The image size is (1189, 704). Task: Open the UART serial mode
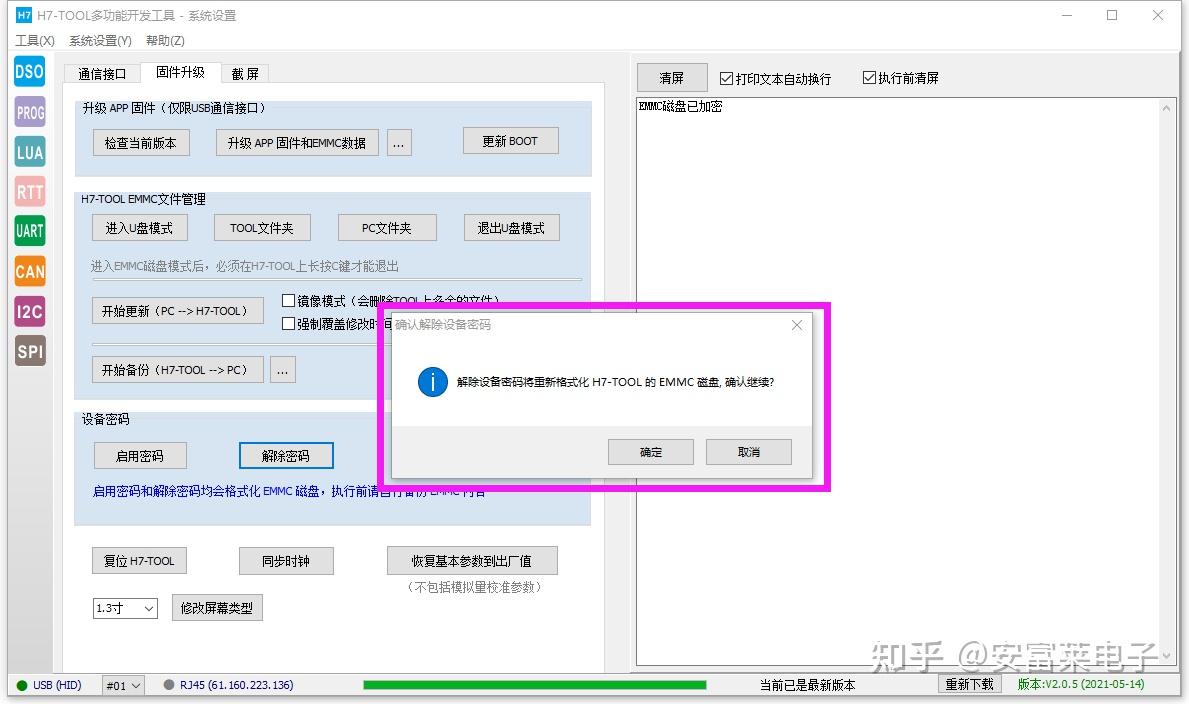(x=29, y=231)
